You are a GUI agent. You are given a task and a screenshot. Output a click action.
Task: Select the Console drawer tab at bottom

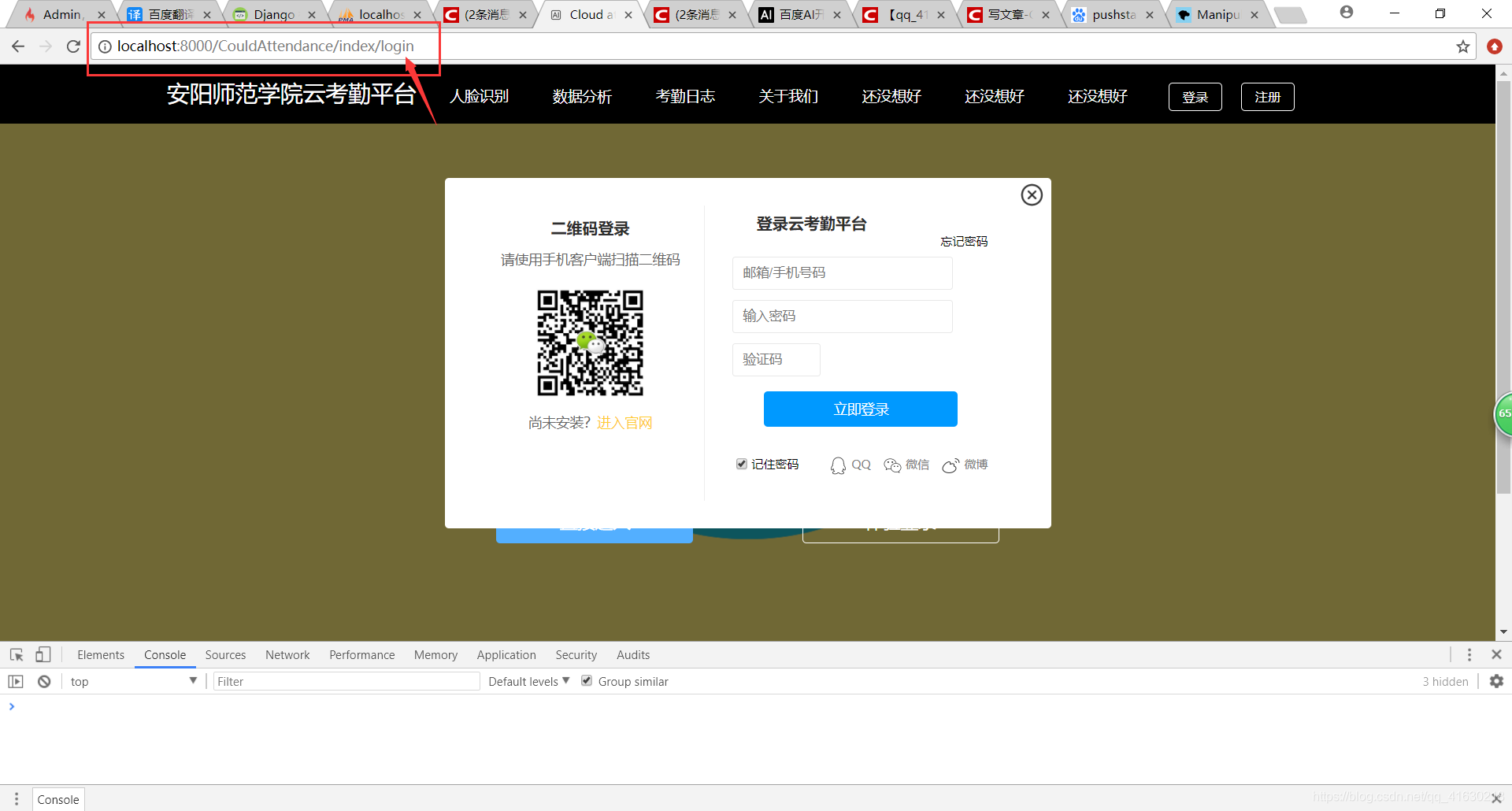(x=58, y=799)
